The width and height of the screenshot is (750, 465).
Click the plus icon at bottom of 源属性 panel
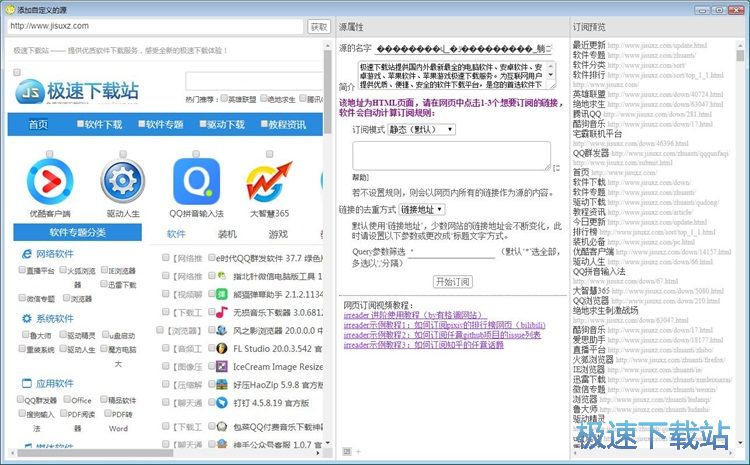pos(358,451)
